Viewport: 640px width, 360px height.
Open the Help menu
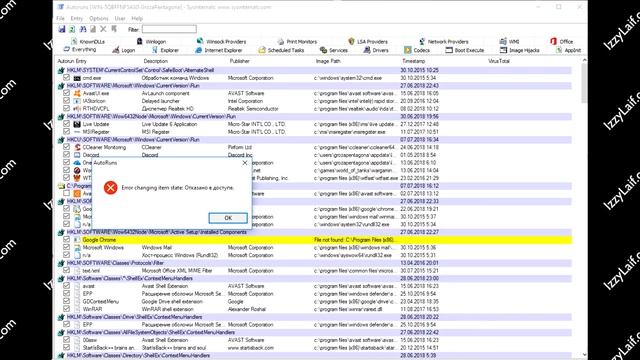click(137, 18)
